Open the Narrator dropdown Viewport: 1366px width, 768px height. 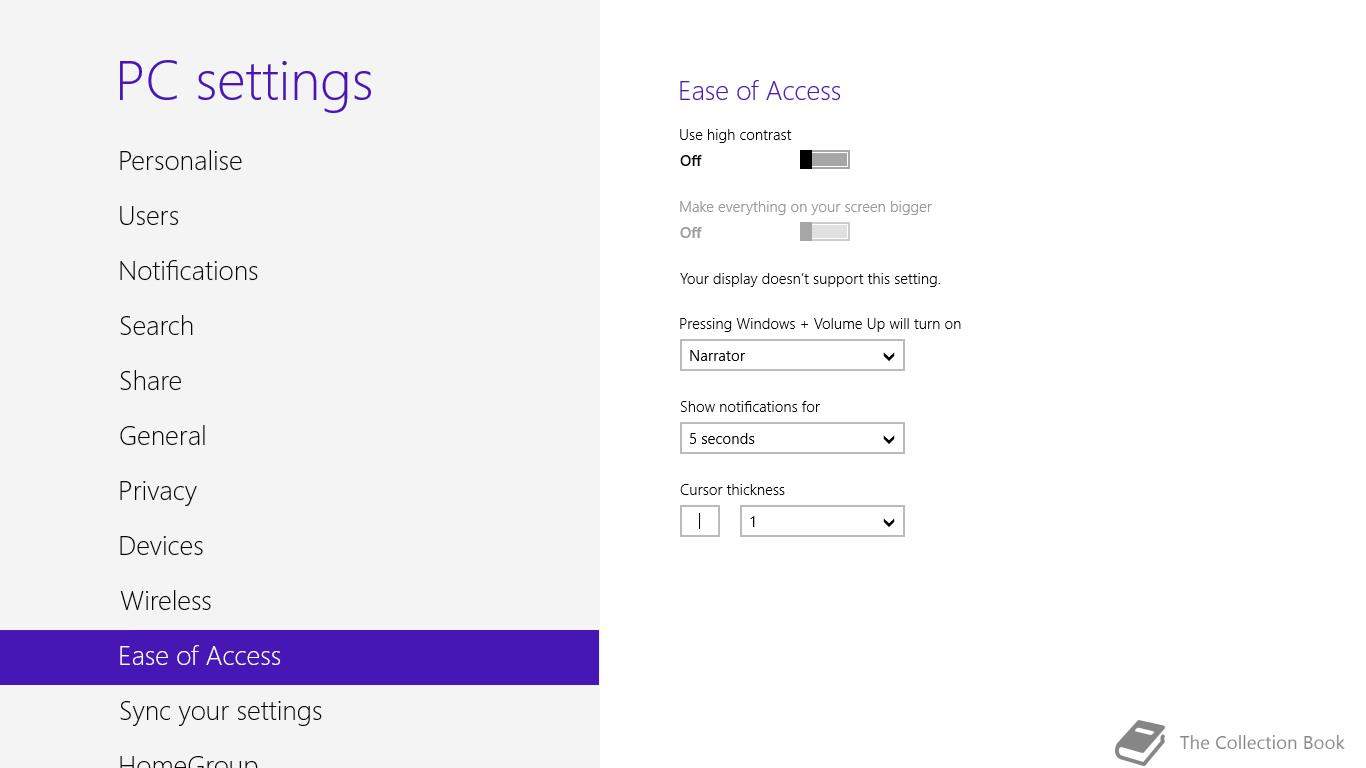[792, 356]
